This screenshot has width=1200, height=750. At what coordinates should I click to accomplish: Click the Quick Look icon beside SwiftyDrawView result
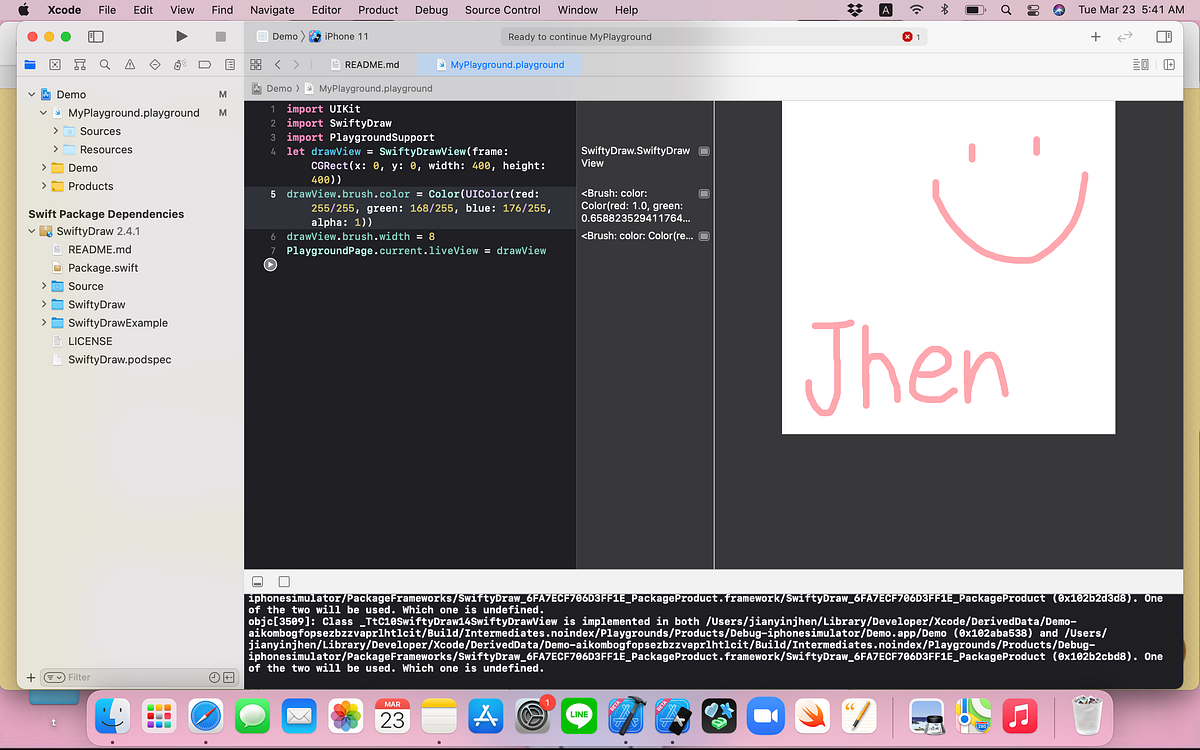point(704,150)
